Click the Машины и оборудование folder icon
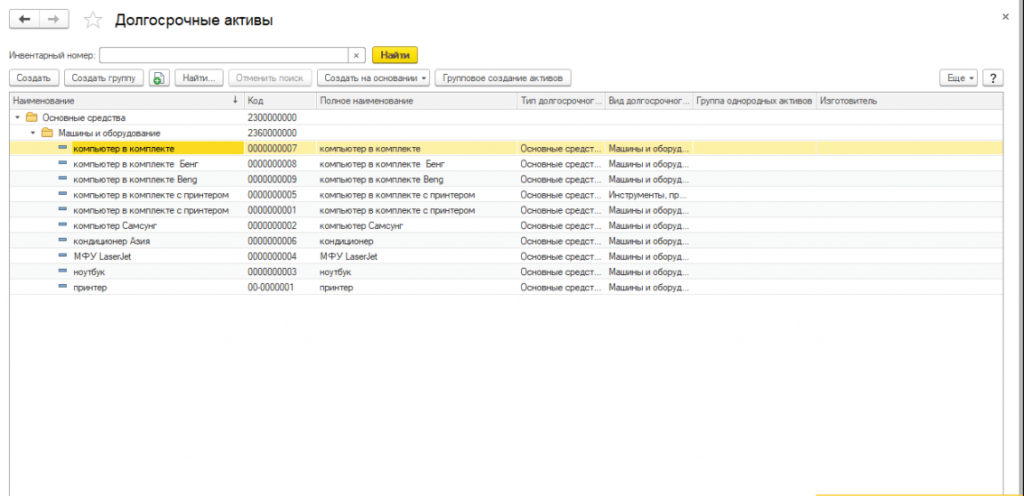 (x=47, y=132)
